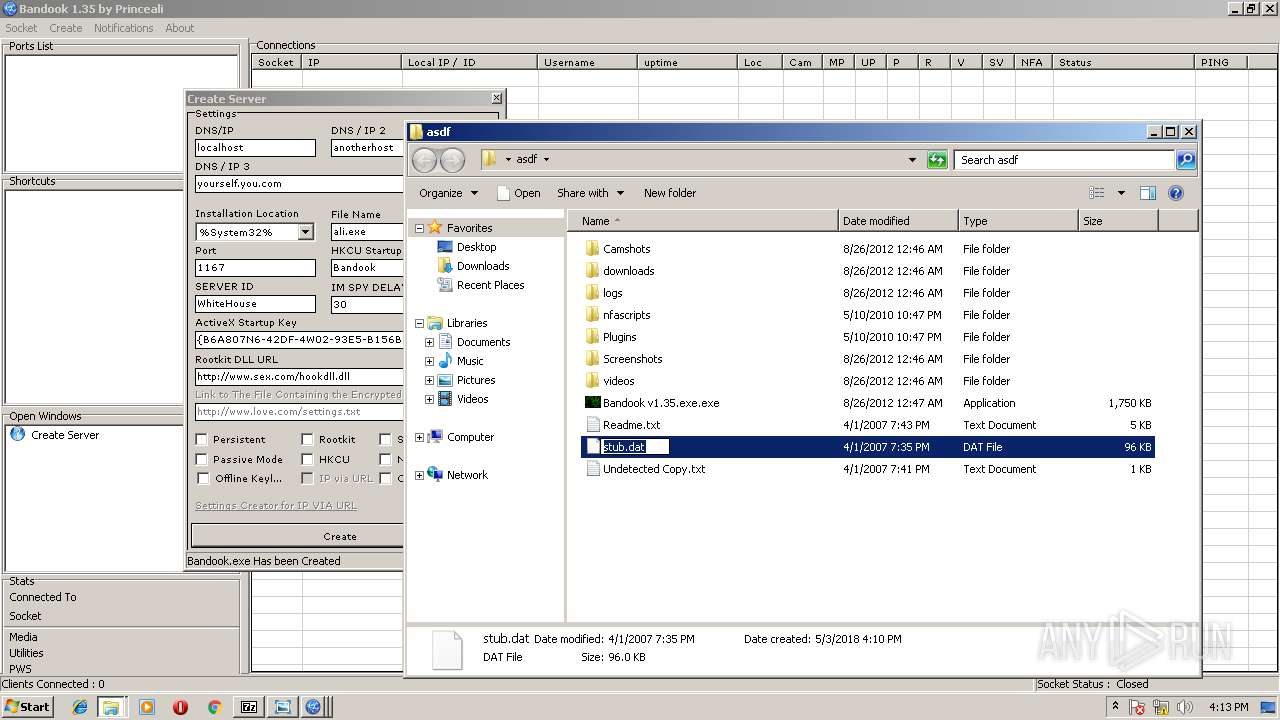The image size is (1280, 720).
Task: Toggle the preview pane icon
Action: (1148, 193)
